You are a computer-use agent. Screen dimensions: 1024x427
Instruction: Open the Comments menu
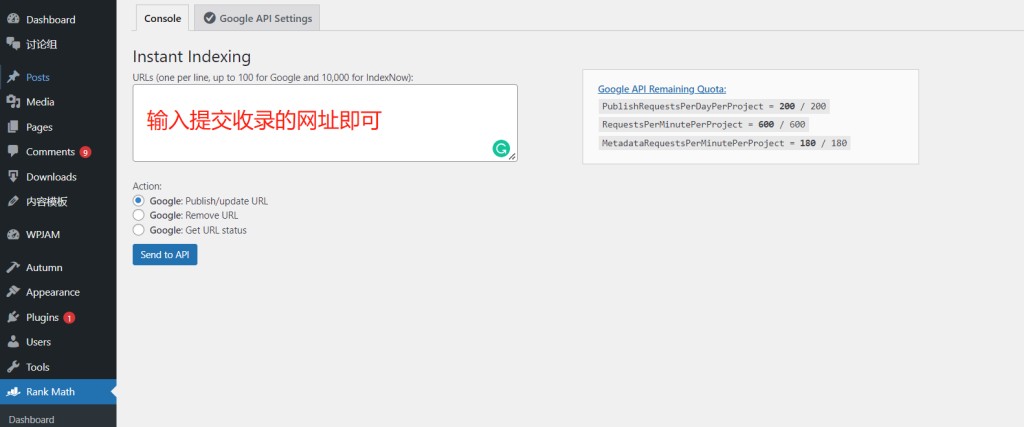pyautogui.click(x=58, y=151)
